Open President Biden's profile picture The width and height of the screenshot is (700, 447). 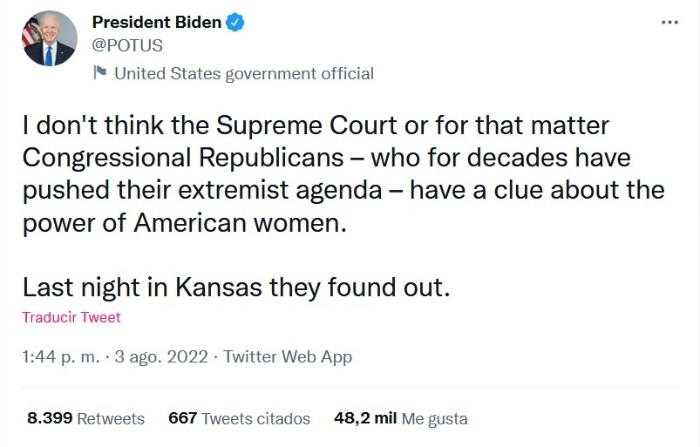(49, 39)
